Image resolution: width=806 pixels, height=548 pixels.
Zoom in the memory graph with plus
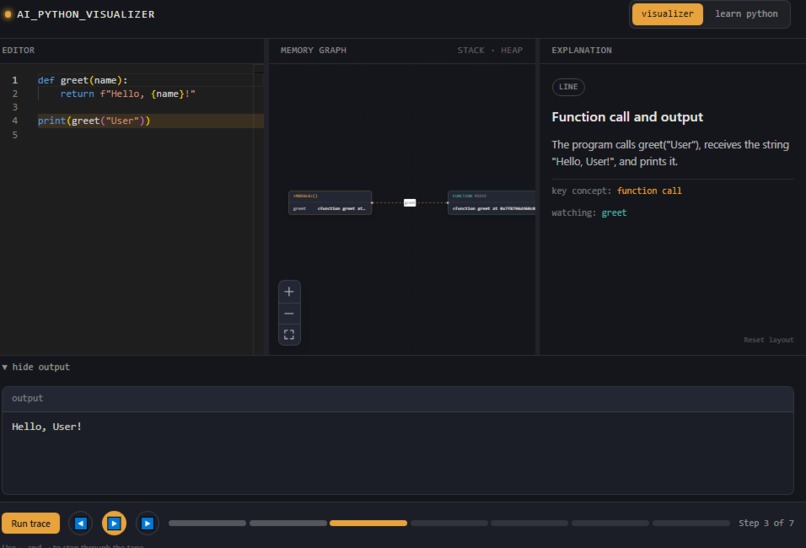coord(289,291)
